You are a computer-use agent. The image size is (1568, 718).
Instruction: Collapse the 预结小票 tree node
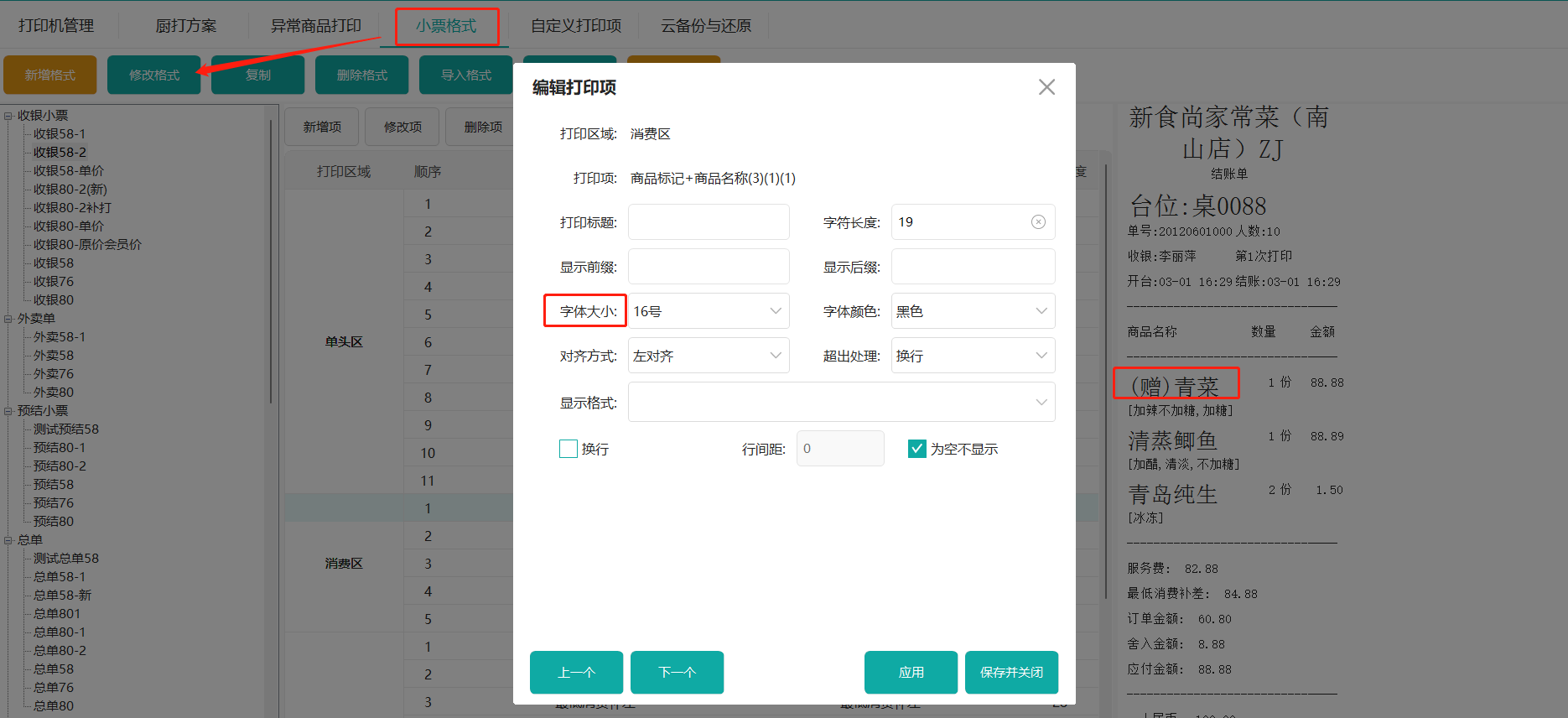8,411
